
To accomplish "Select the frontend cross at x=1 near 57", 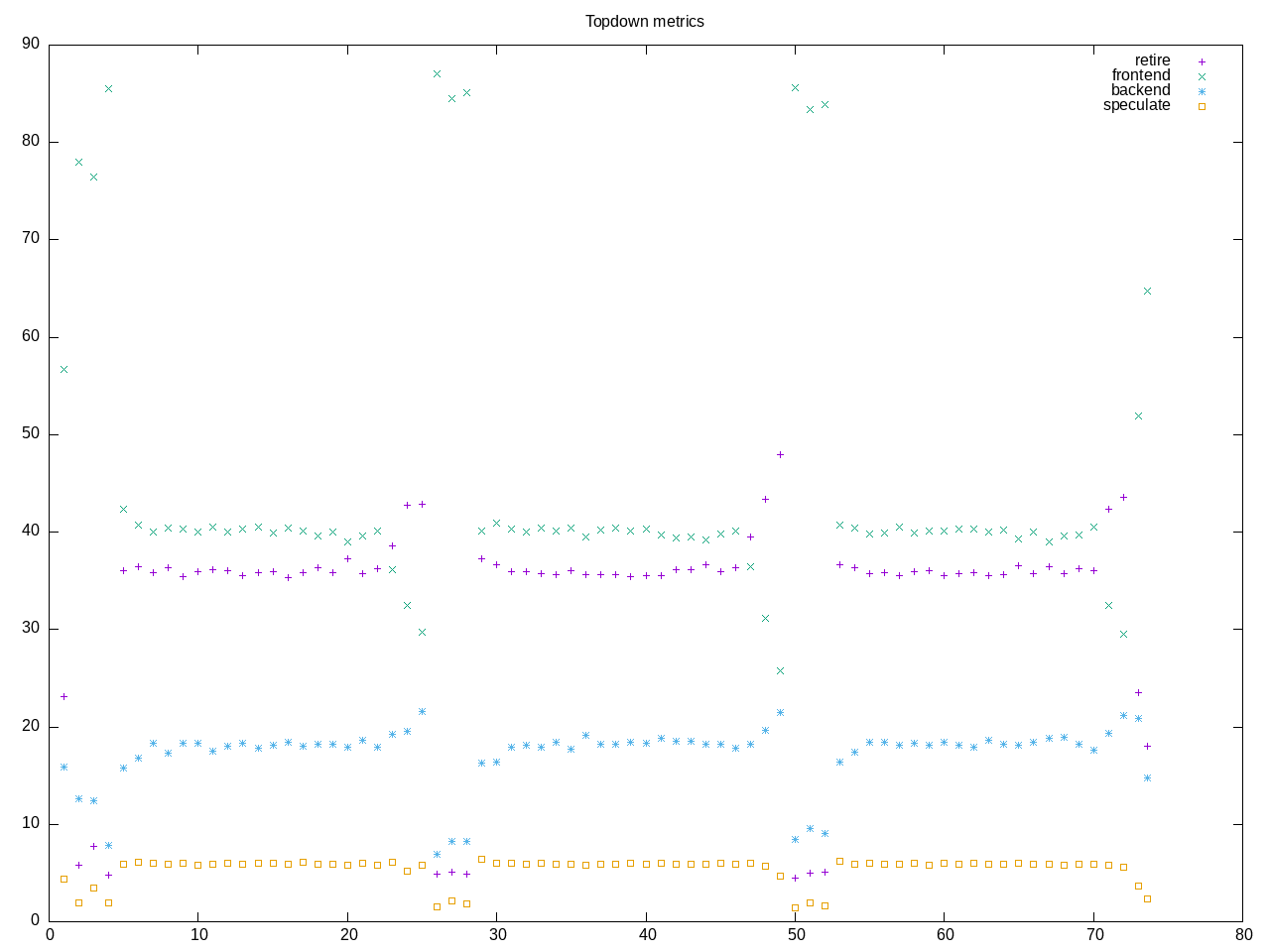I will click(63, 369).
